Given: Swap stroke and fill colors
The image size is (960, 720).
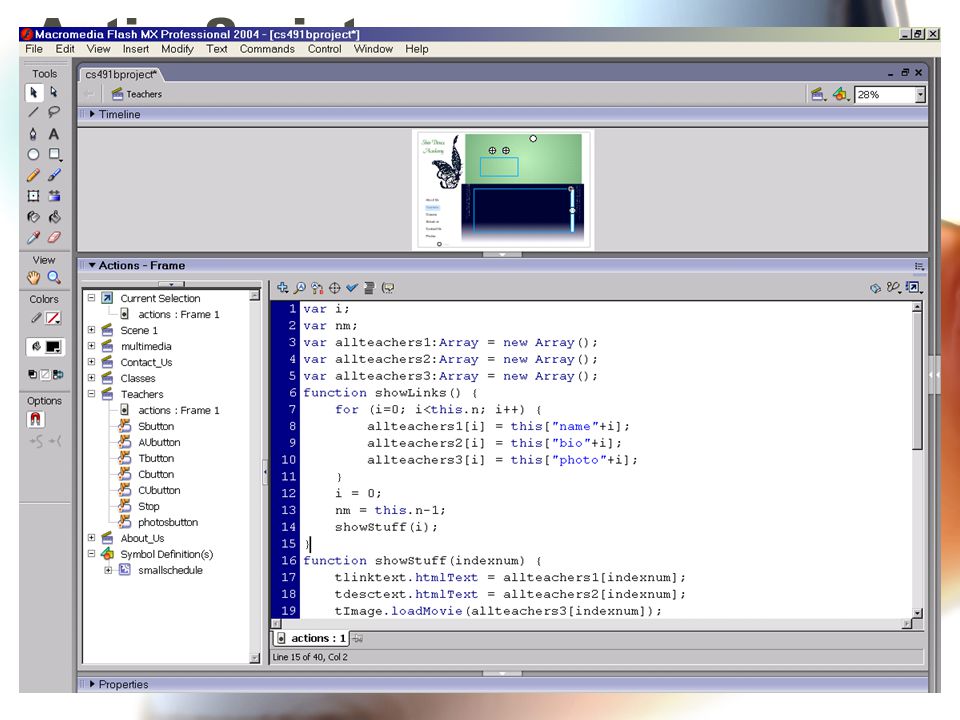Looking at the screenshot, I should (x=58, y=375).
